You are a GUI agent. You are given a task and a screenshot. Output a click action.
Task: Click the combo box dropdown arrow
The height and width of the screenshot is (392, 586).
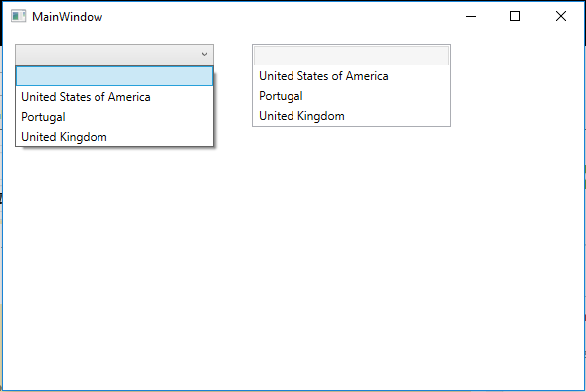pyautogui.click(x=204, y=55)
